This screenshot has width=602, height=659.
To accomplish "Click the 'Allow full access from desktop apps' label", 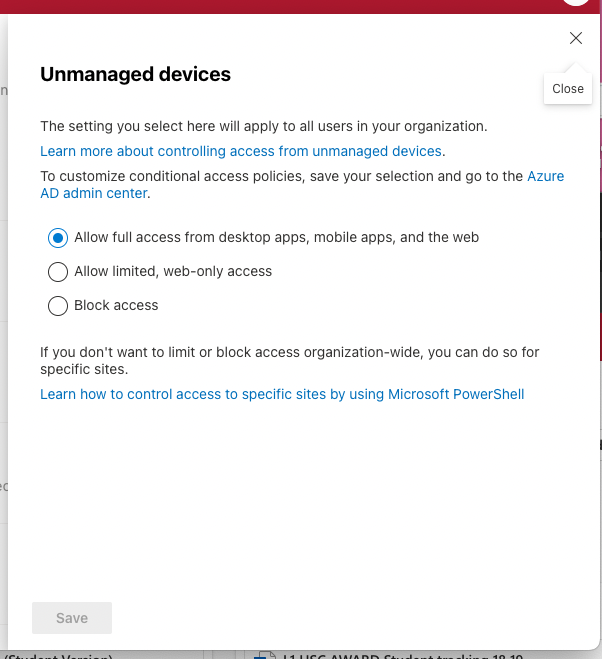I will (x=276, y=237).
